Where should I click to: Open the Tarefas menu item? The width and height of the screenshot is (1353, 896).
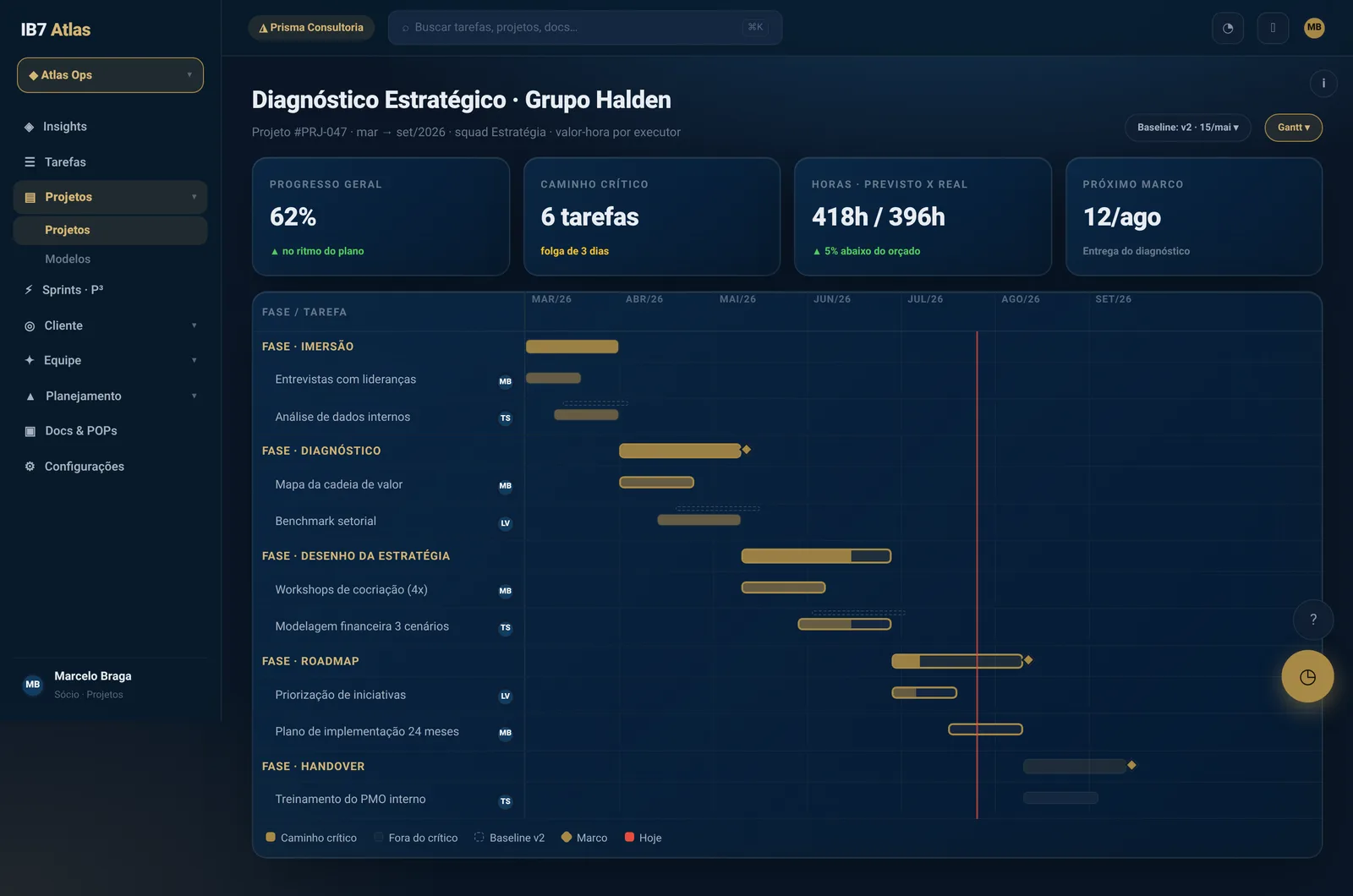[x=110, y=162]
